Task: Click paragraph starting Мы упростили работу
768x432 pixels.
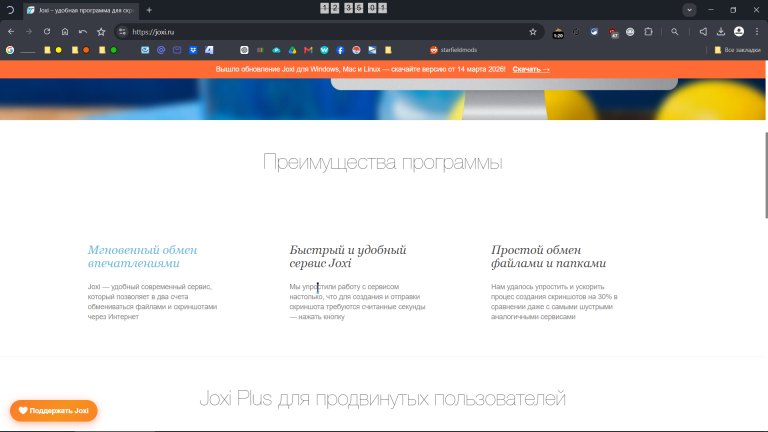Action: [x=357, y=302]
